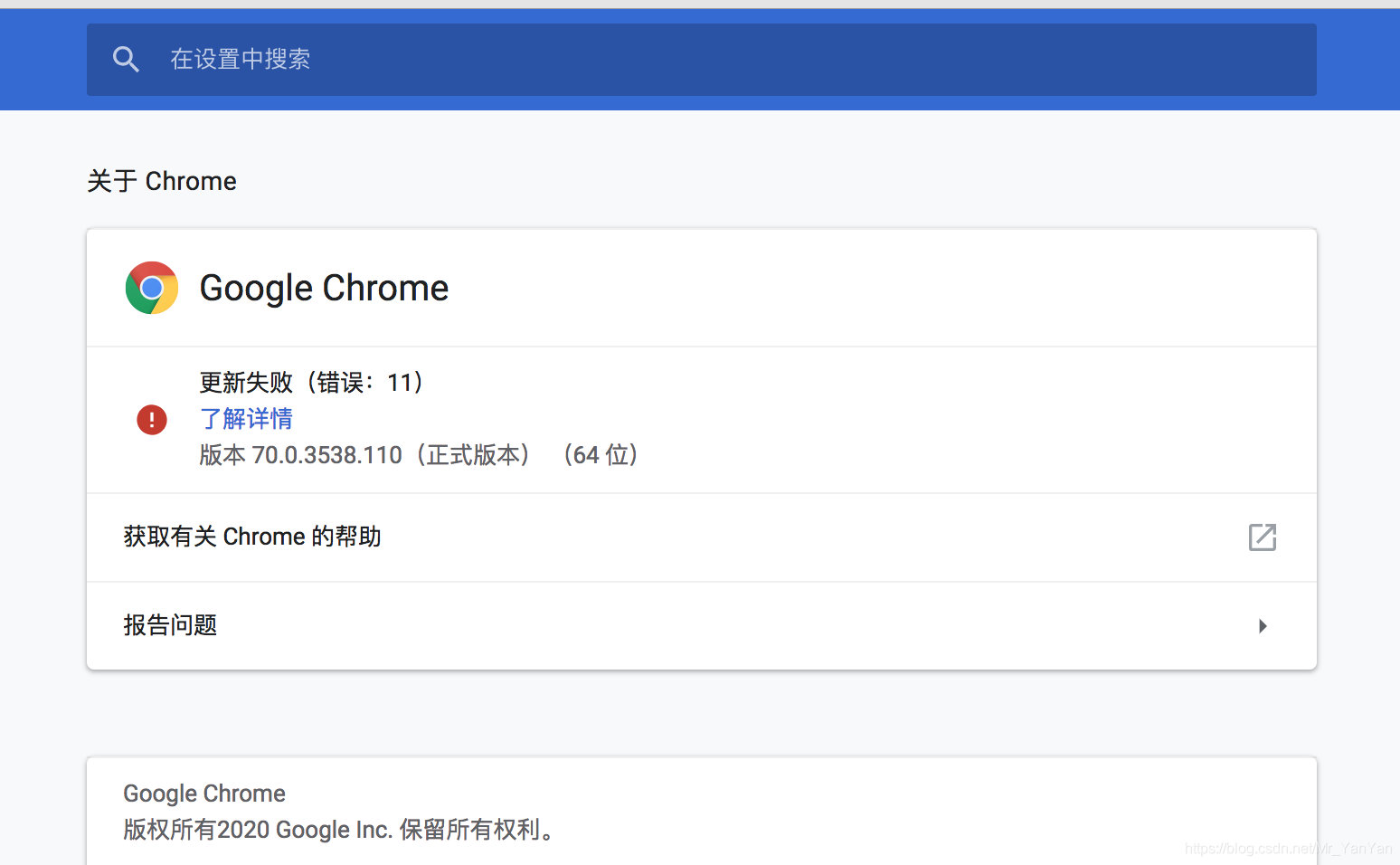This screenshot has width=1400, height=865.
Task: Click the magnifier search icon
Action: point(126,60)
